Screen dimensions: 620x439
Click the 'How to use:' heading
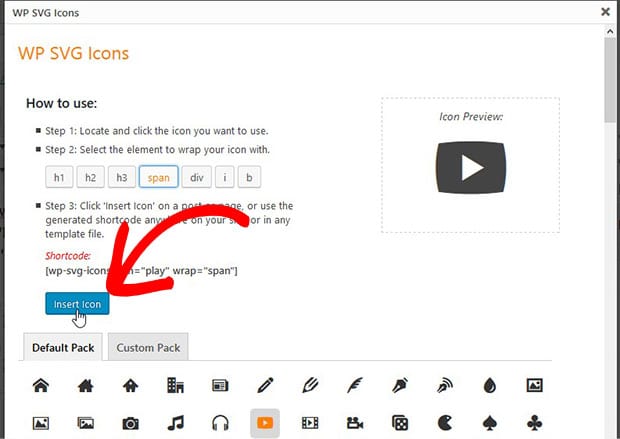coord(61,103)
